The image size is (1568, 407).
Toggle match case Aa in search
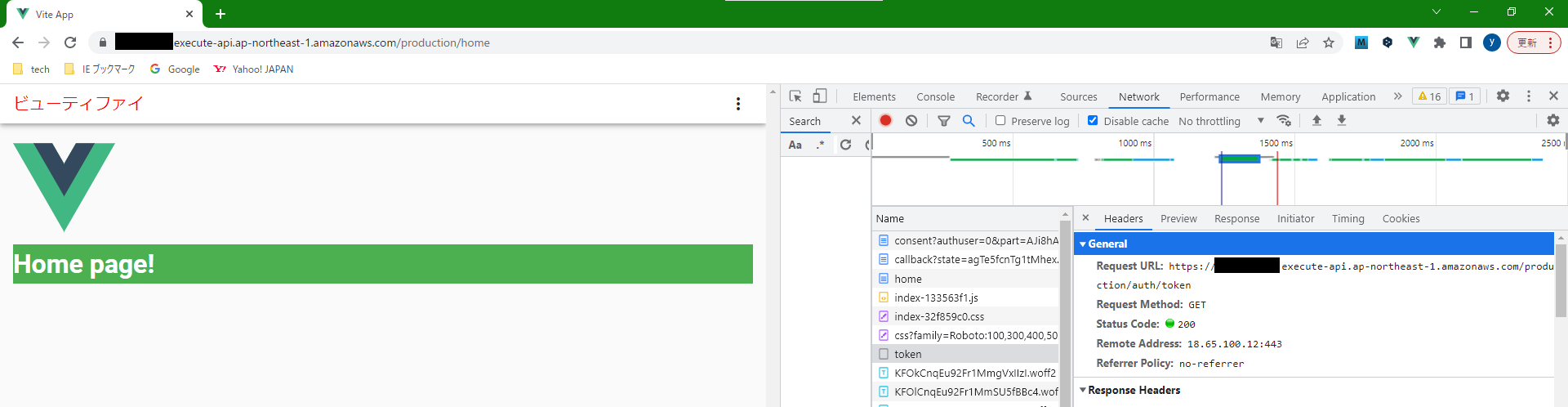tap(795, 145)
